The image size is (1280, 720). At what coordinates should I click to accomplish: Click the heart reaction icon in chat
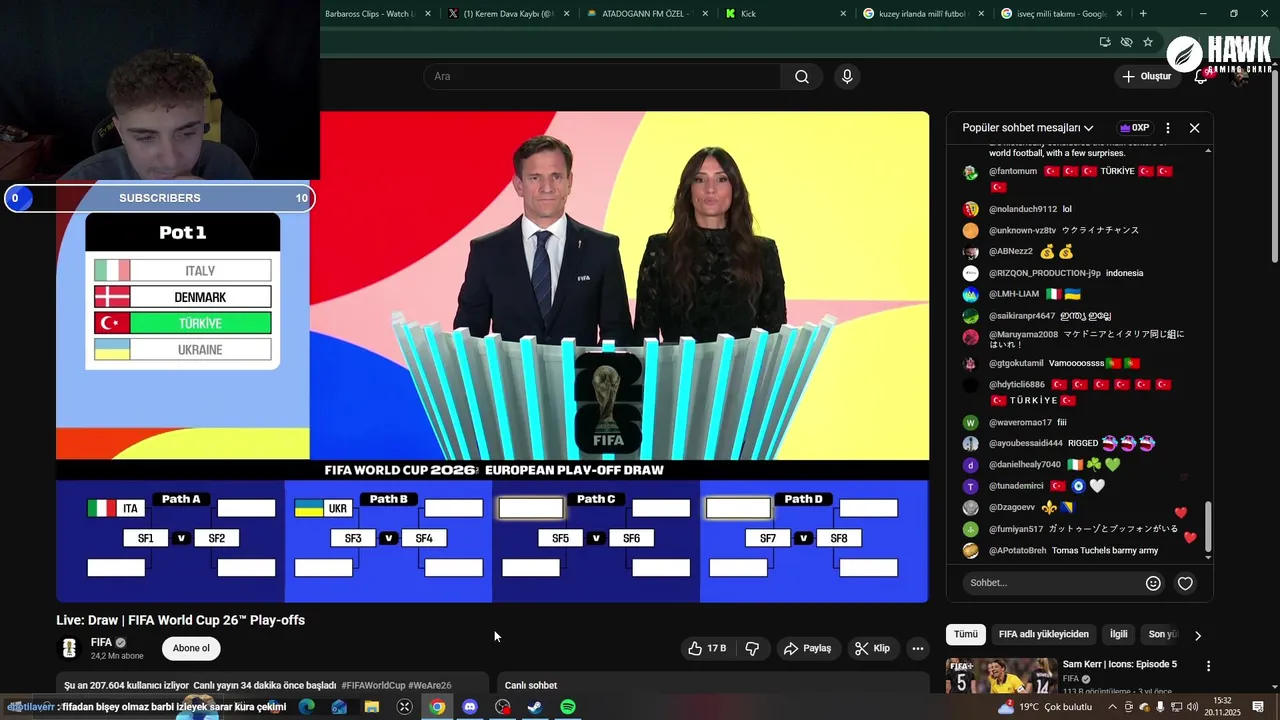[x=1185, y=583]
